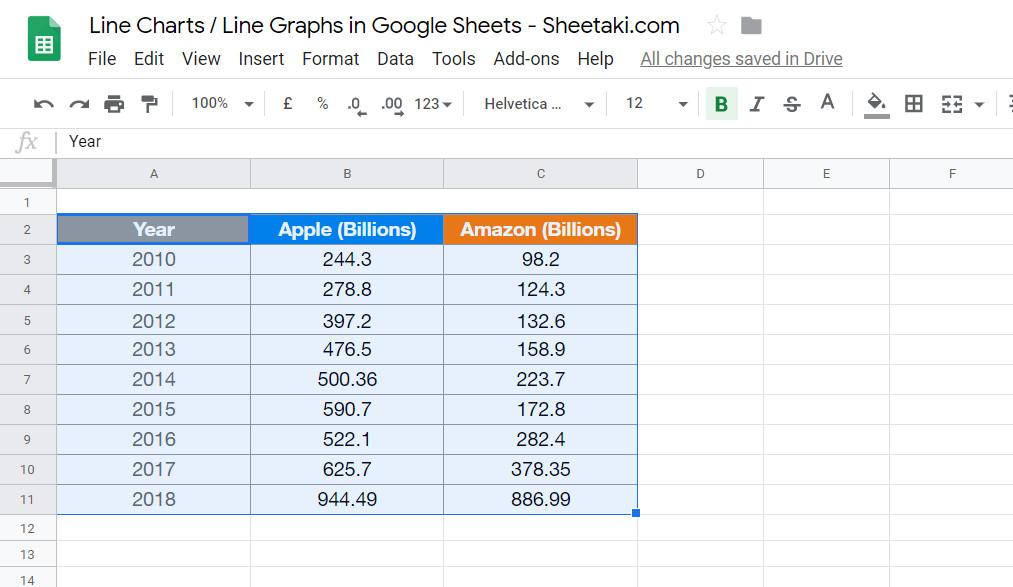Viewport: 1013px width, 587px height.
Task: Click the Redo icon
Action: 79,103
